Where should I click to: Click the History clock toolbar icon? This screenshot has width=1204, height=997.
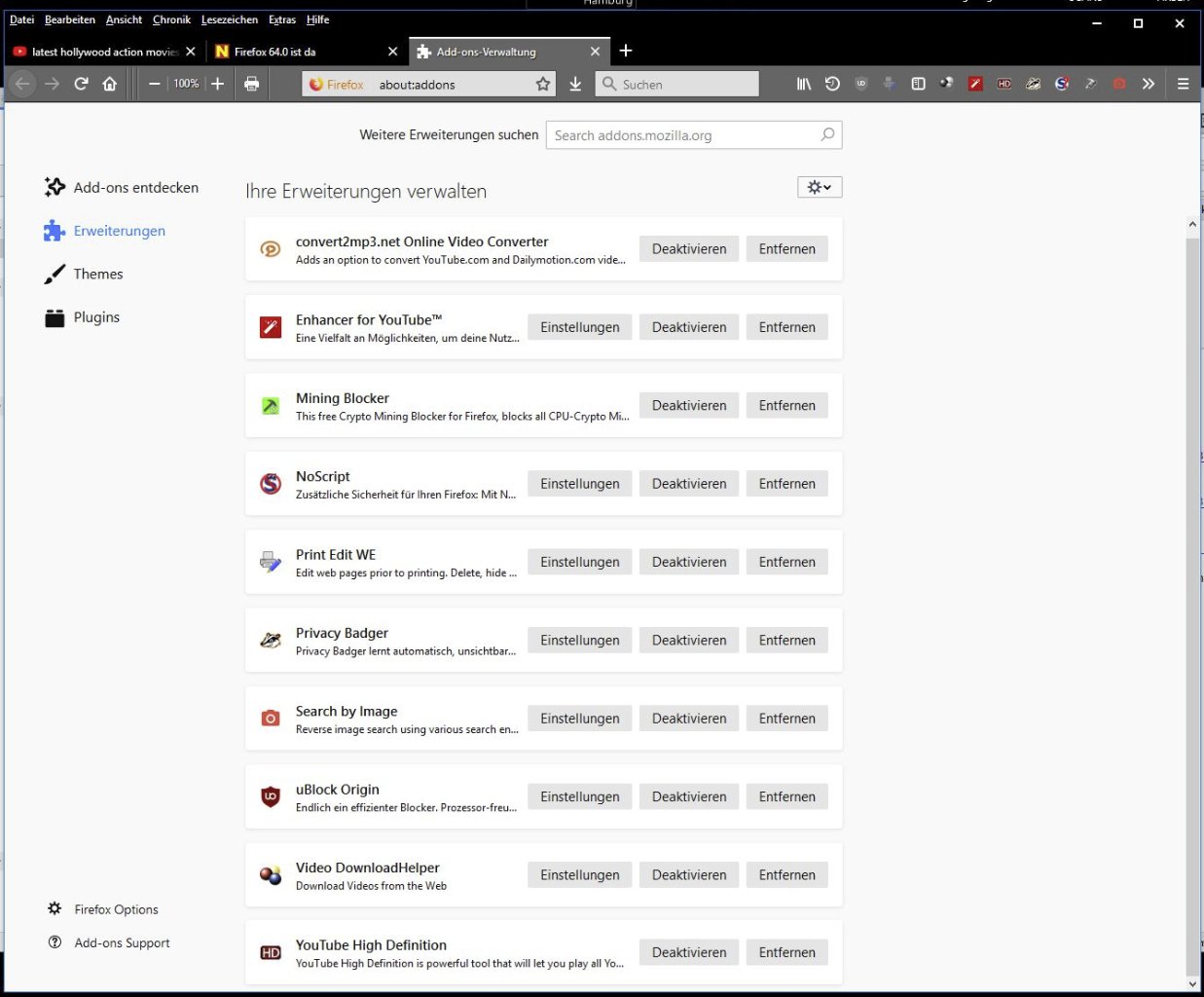click(x=832, y=84)
